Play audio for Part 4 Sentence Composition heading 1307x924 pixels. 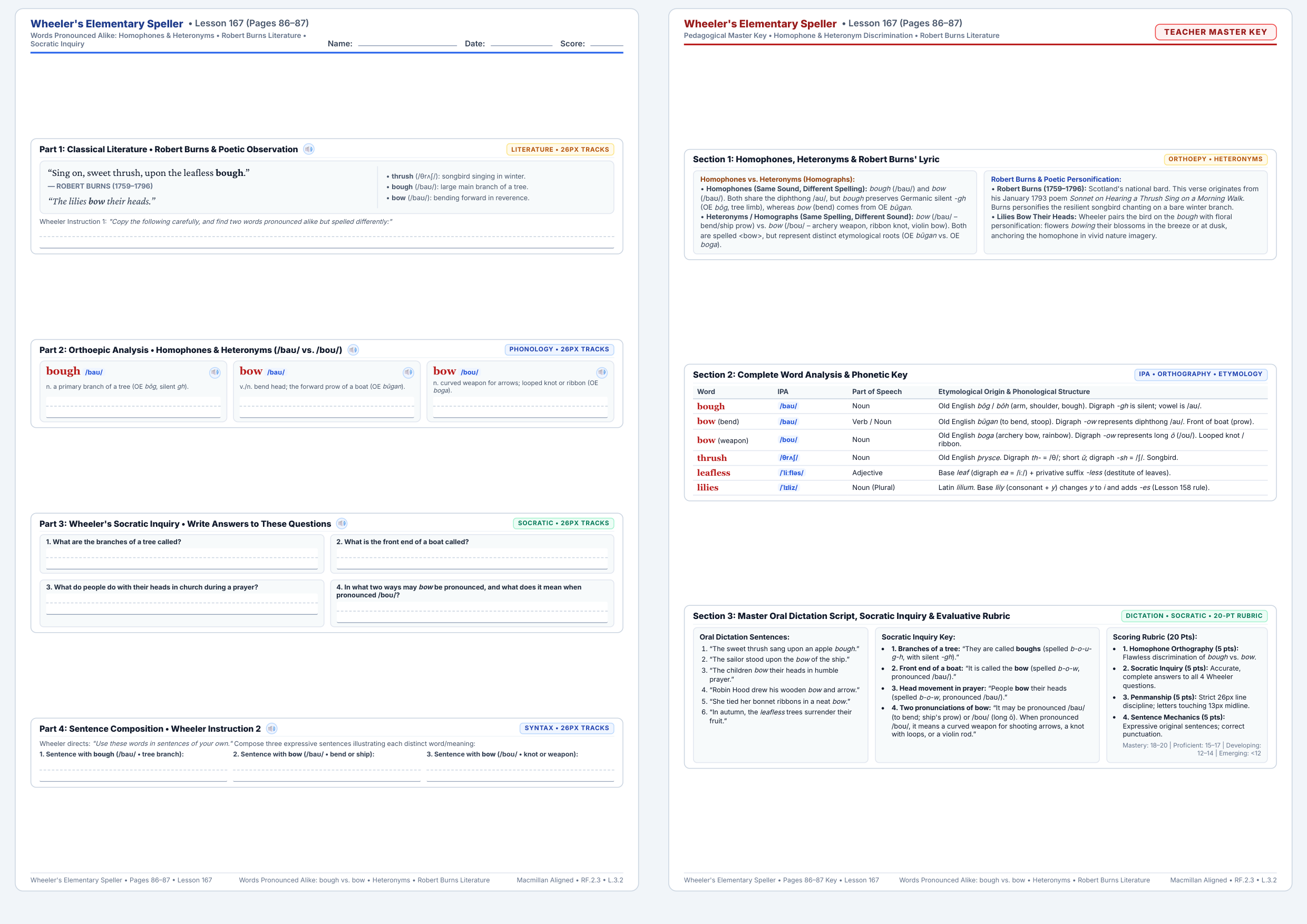pyautogui.click(x=271, y=729)
